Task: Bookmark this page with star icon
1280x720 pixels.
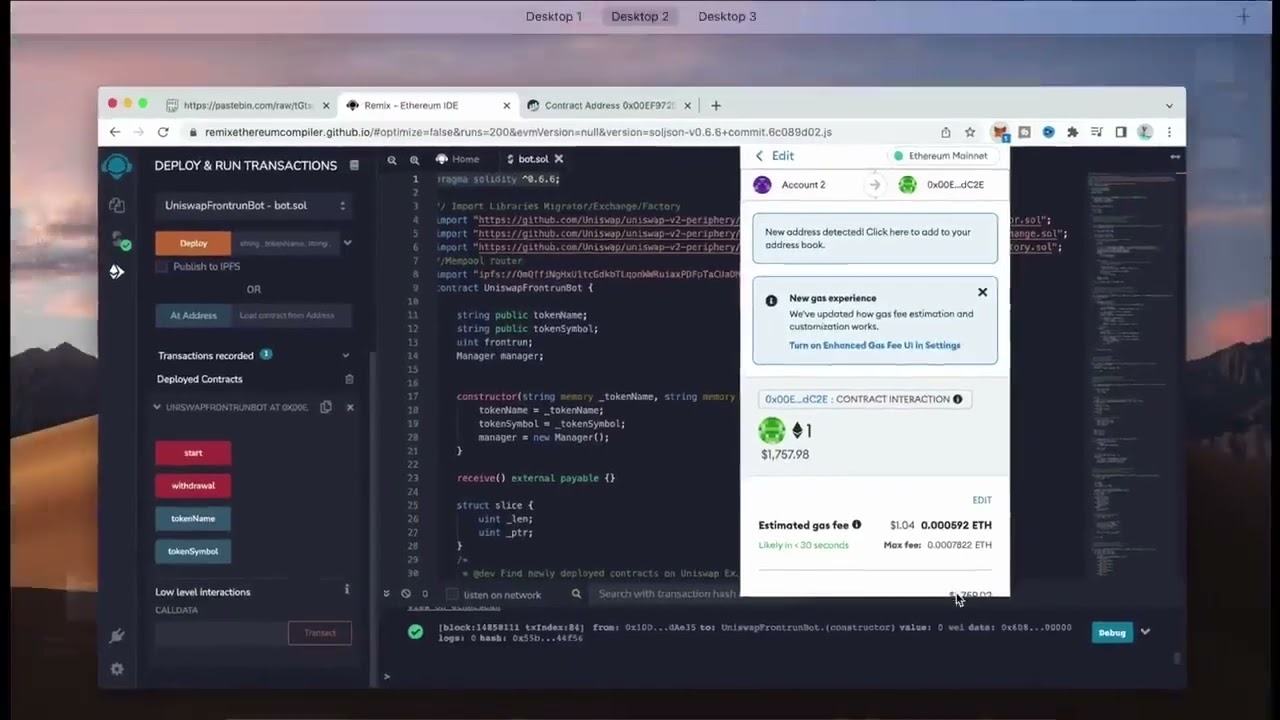Action: [x=970, y=132]
